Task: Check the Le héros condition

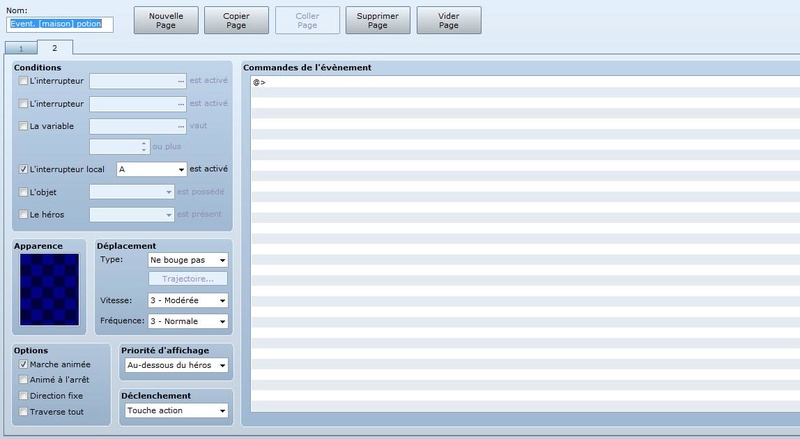Action: coord(23,214)
